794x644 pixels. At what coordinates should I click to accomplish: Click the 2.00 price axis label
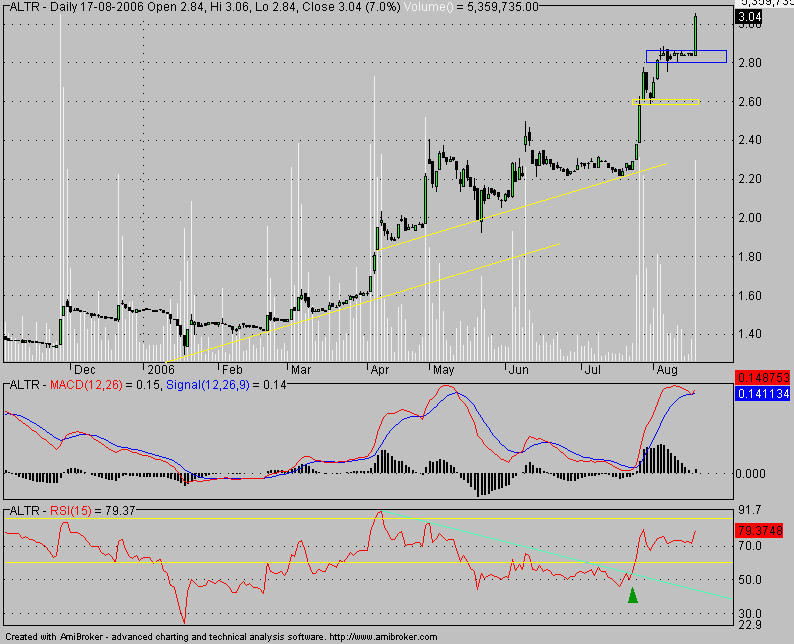pos(749,218)
